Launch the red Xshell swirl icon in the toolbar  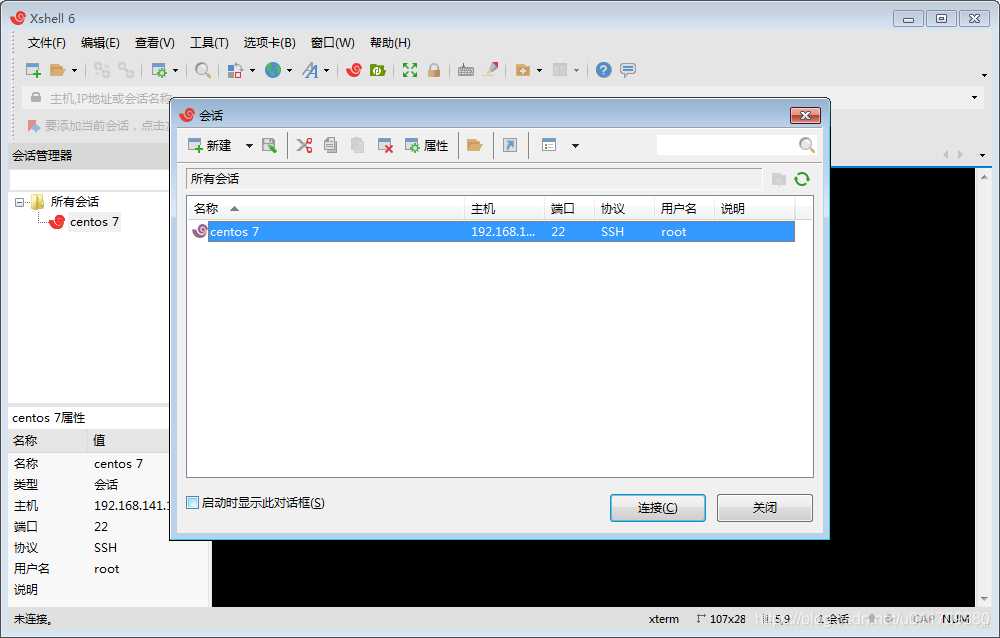[x=354, y=70]
